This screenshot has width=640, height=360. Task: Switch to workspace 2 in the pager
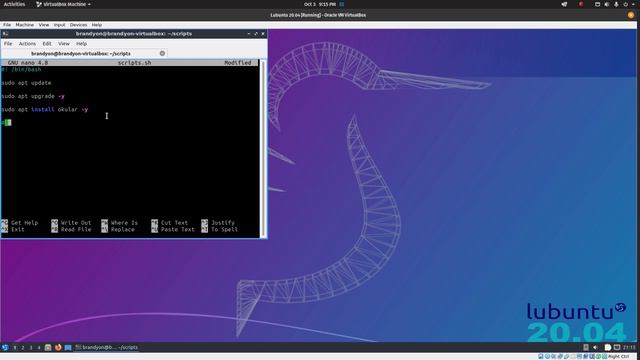click(x=23, y=347)
